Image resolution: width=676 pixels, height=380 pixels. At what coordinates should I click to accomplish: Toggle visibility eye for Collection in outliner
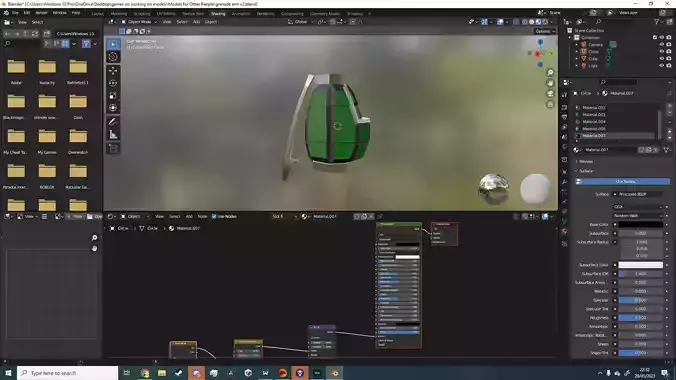661,38
